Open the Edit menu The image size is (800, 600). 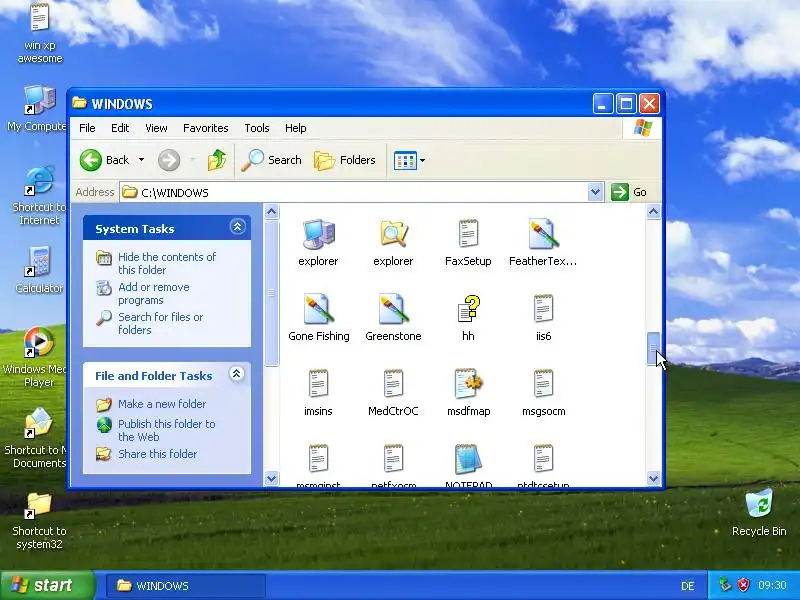point(120,128)
